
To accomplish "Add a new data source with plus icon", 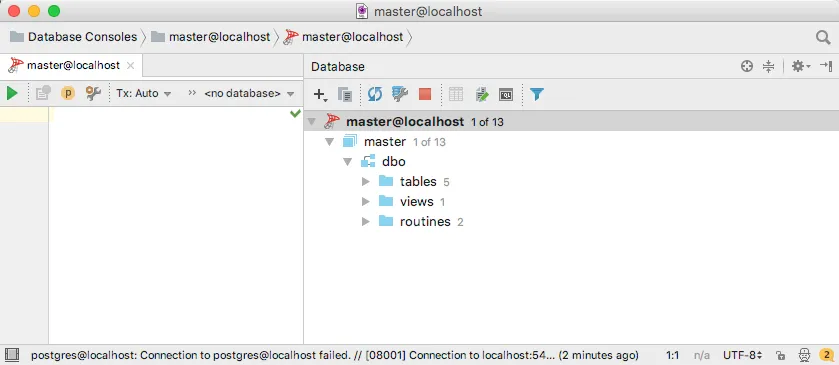I will click(x=320, y=95).
